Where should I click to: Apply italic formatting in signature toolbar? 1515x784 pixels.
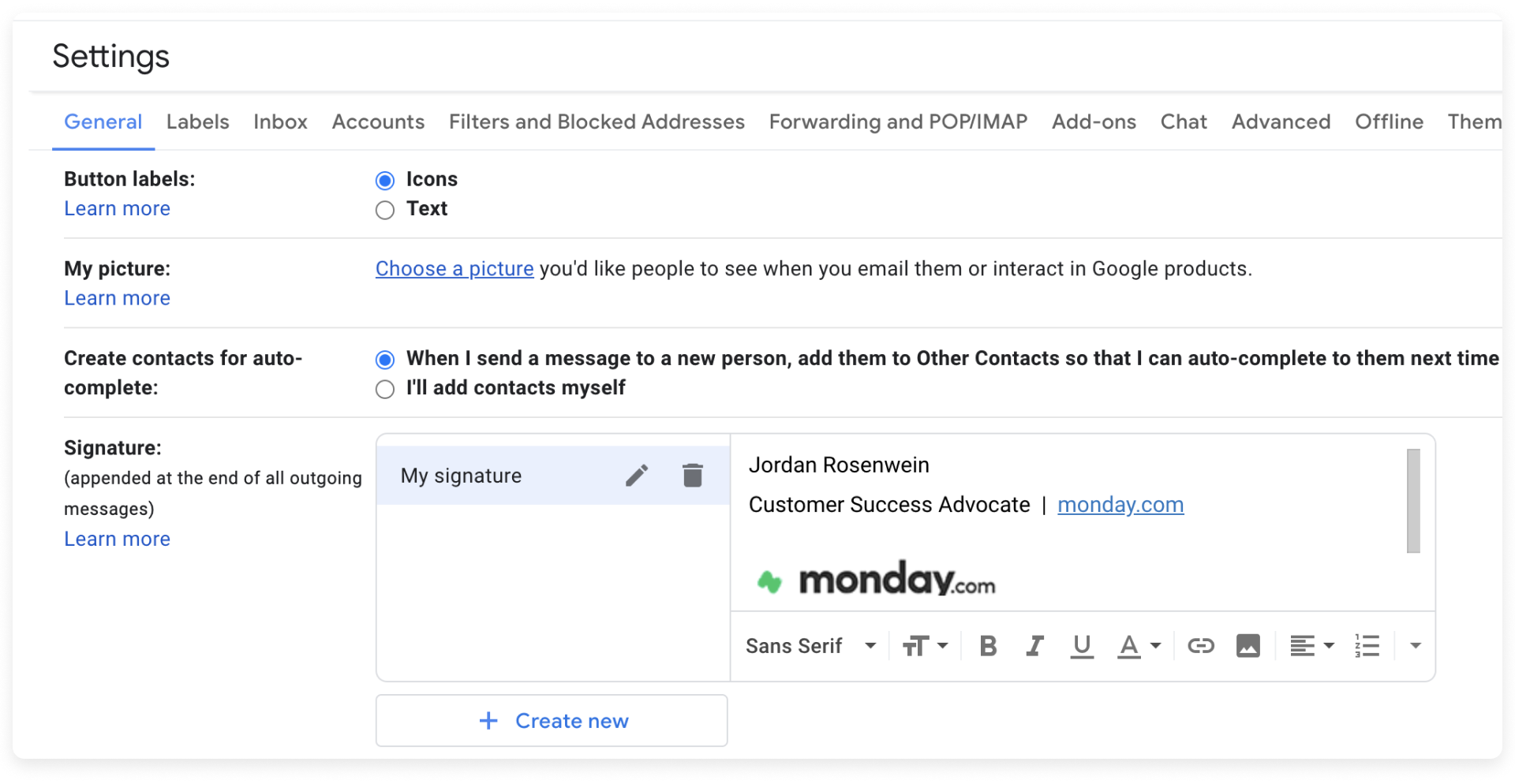click(x=1034, y=646)
